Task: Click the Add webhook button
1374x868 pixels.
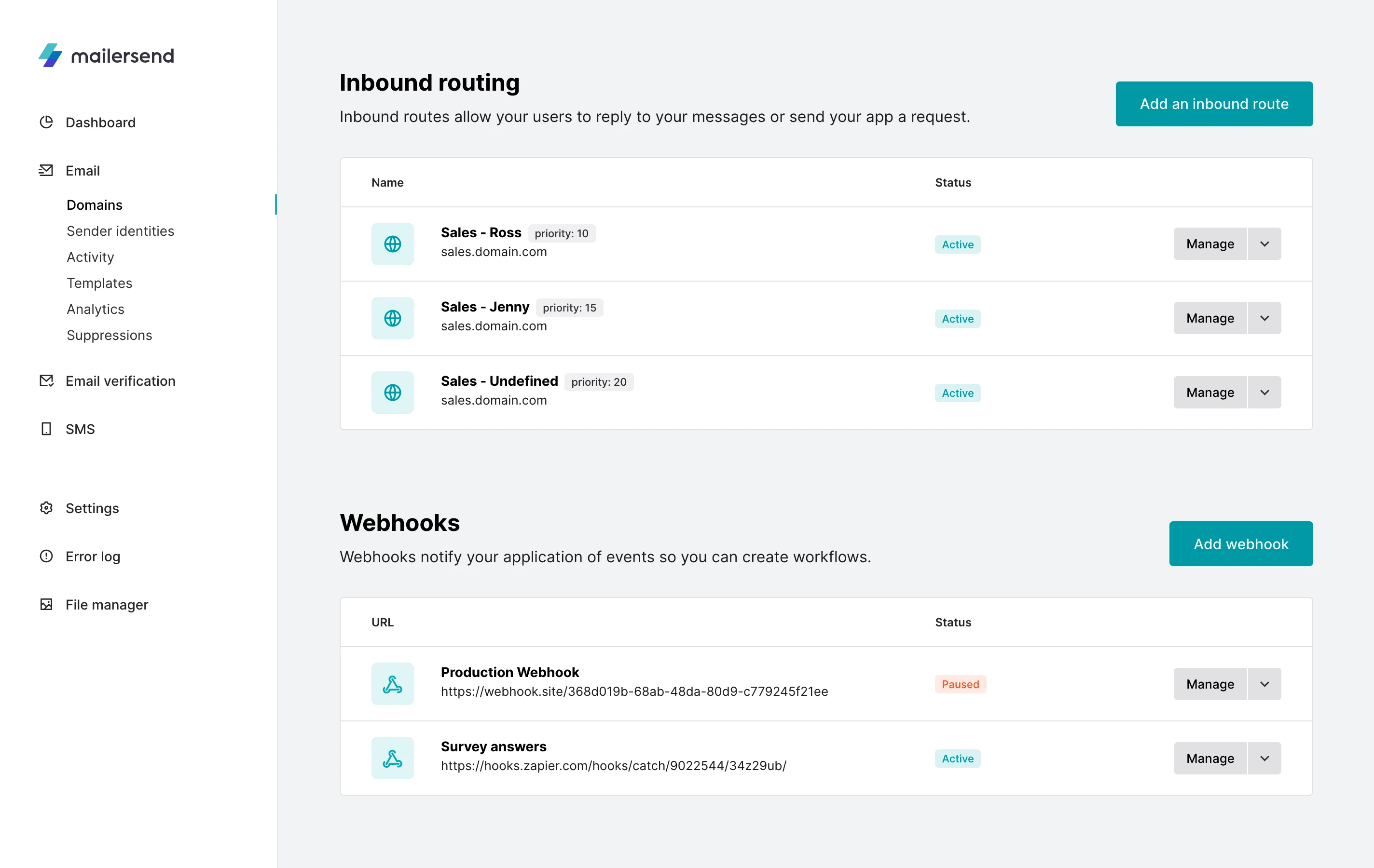Action: 1240,543
